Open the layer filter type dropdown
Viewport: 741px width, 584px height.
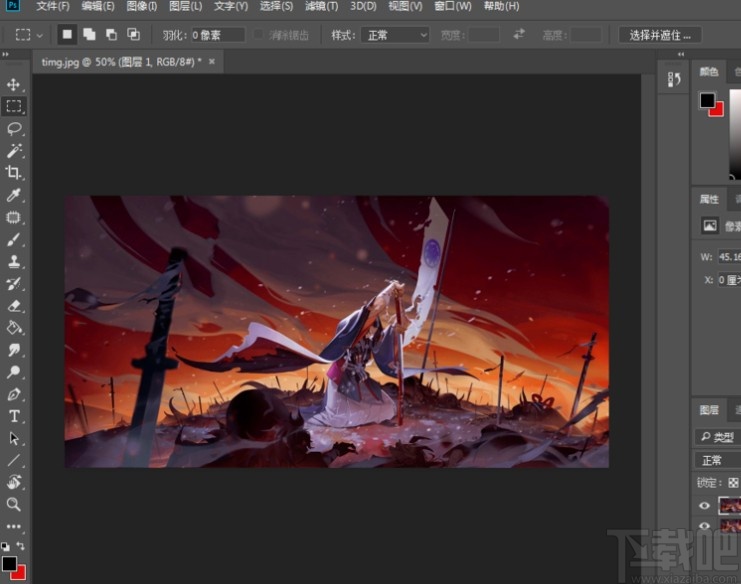[718, 437]
